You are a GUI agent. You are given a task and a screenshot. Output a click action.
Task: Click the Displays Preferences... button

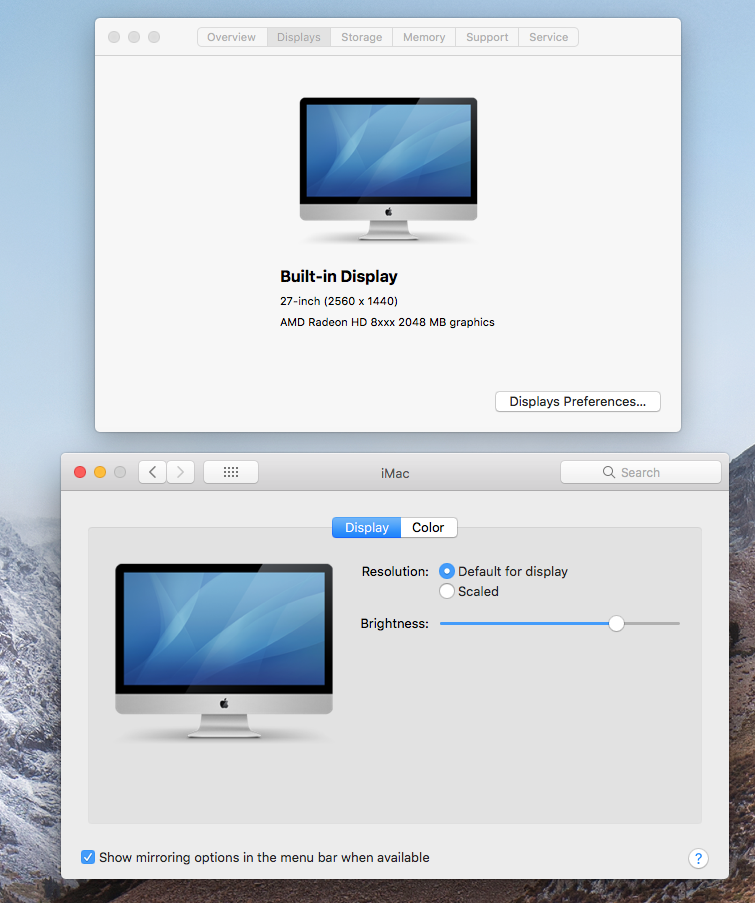pos(578,401)
